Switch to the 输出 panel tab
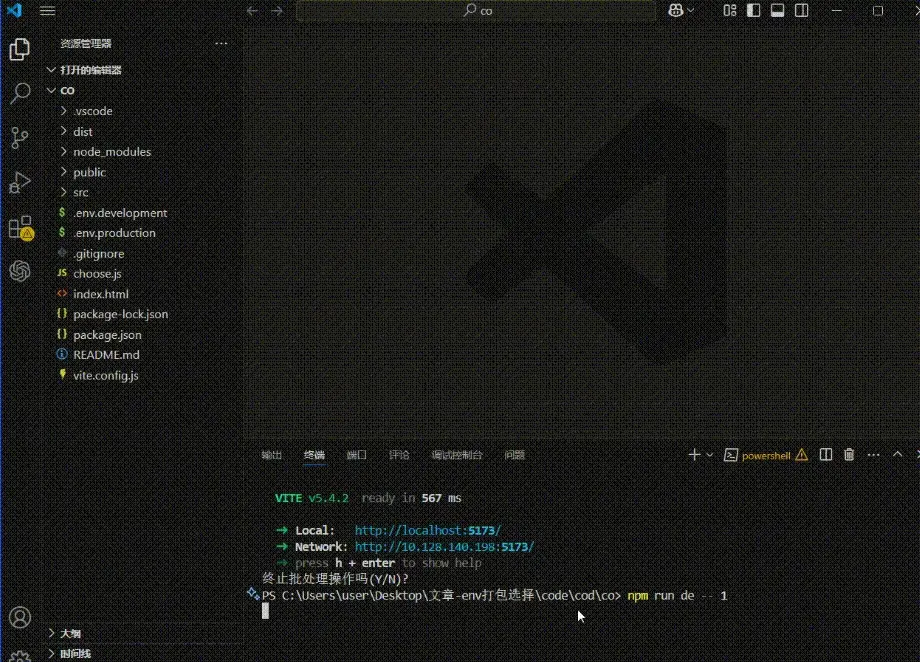The height and width of the screenshot is (662, 920). 272,455
